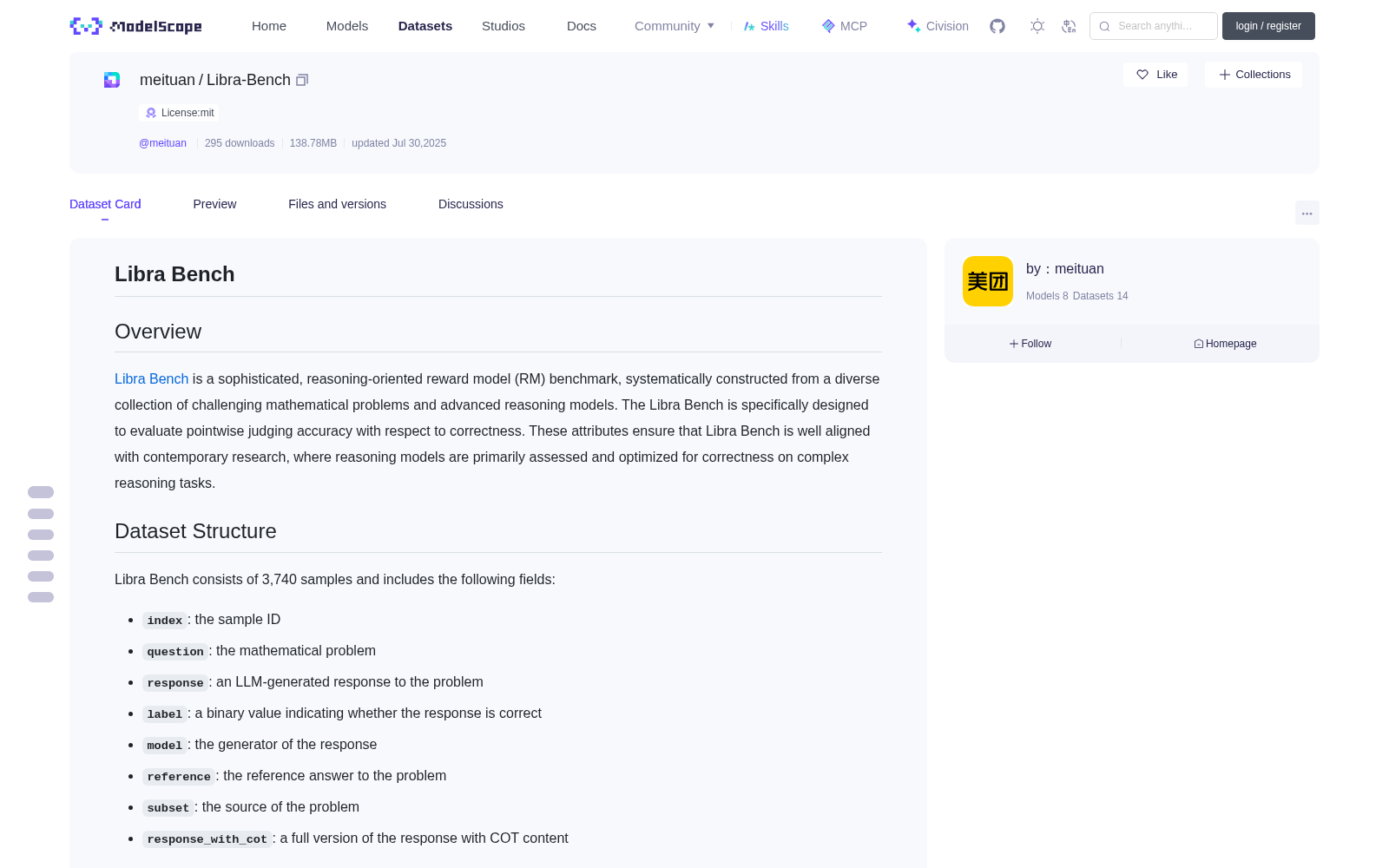Viewport: 1389px width, 868px height.
Task: Click the updated Jul 30,2025 text
Action: (398, 143)
